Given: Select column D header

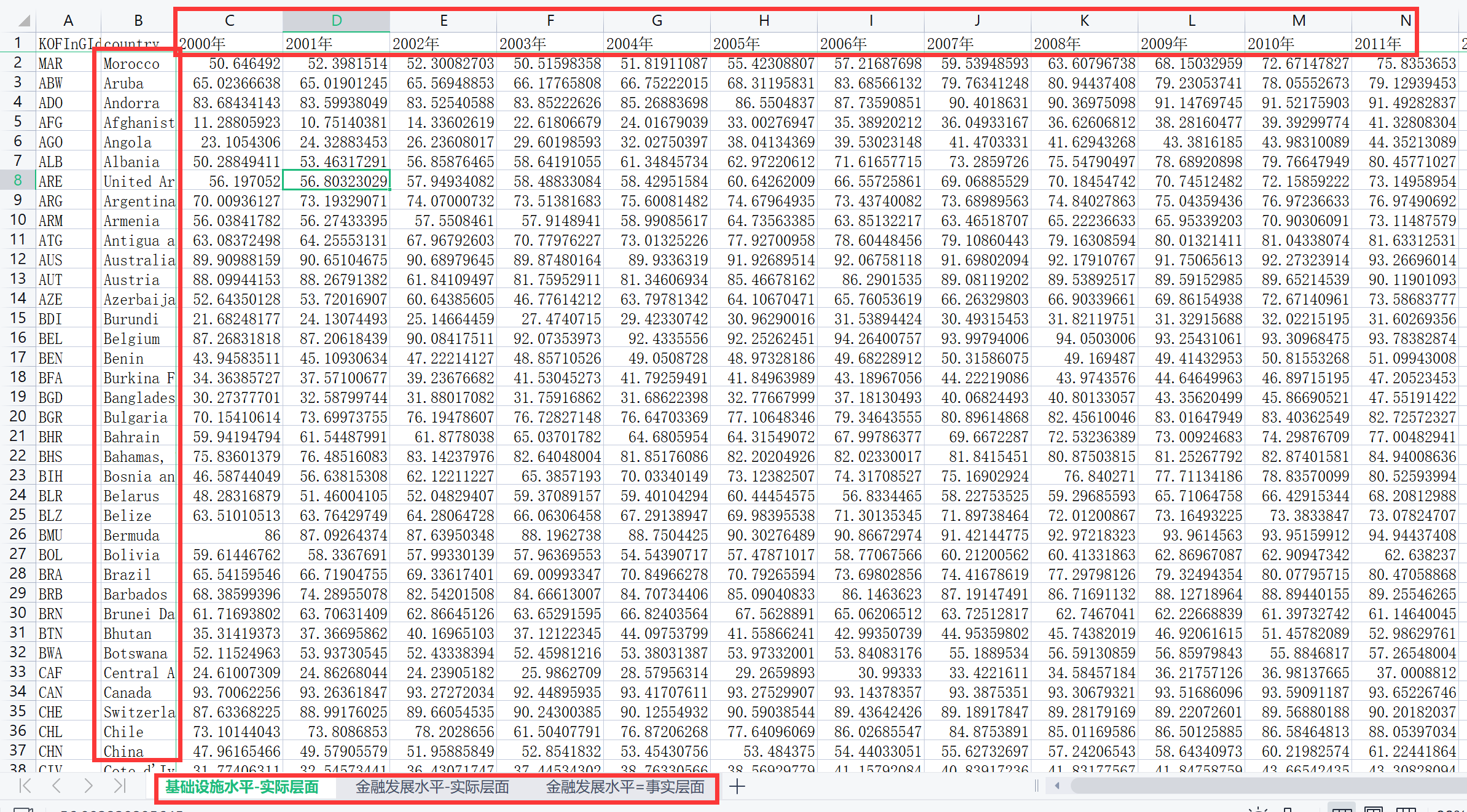Looking at the screenshot, I should (336, 21).
